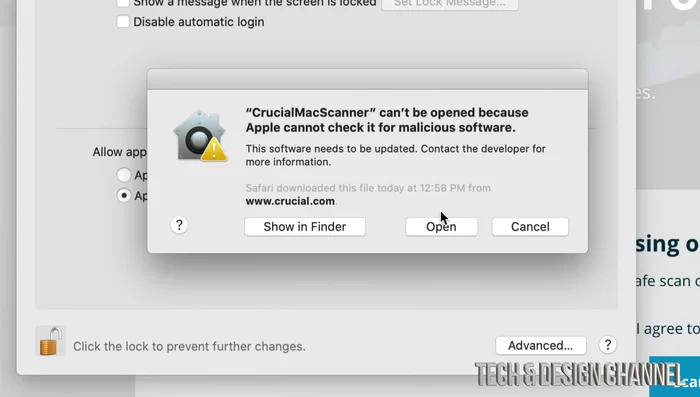Click the blue scan button behind window
The width and height of the screenshot is (700, 397).
675,376
